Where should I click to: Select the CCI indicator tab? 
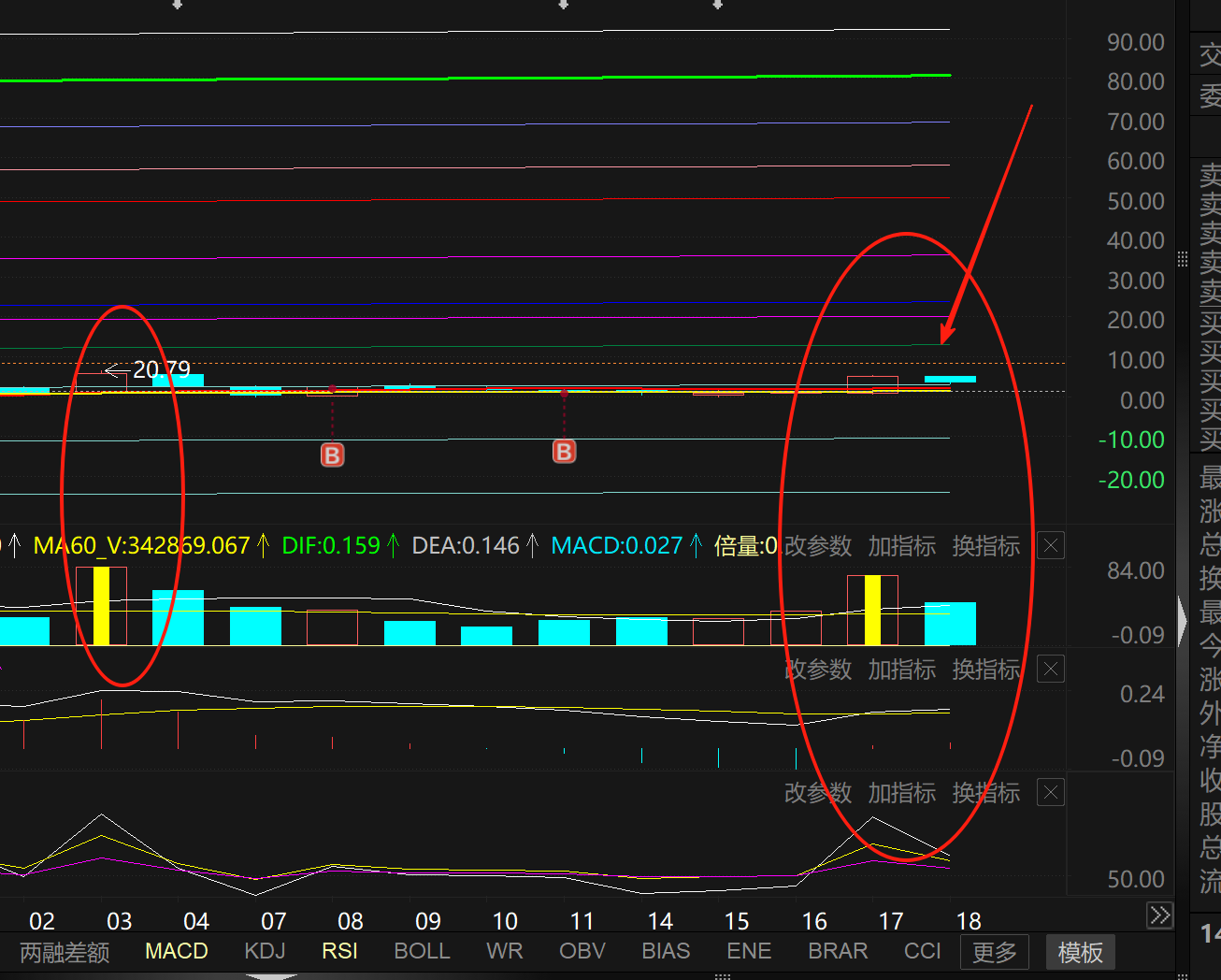point(923,951)
